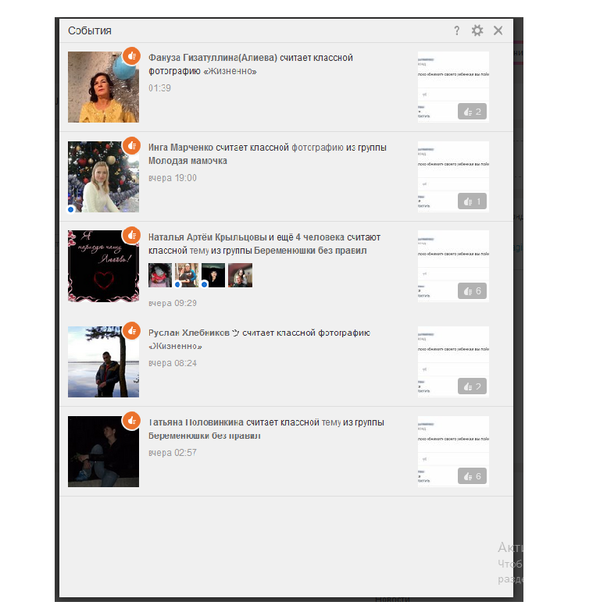Open Татьяна Половинкина's dark avatar photo
The height and width of the screenshot is (616, 600).
point(102,452)
